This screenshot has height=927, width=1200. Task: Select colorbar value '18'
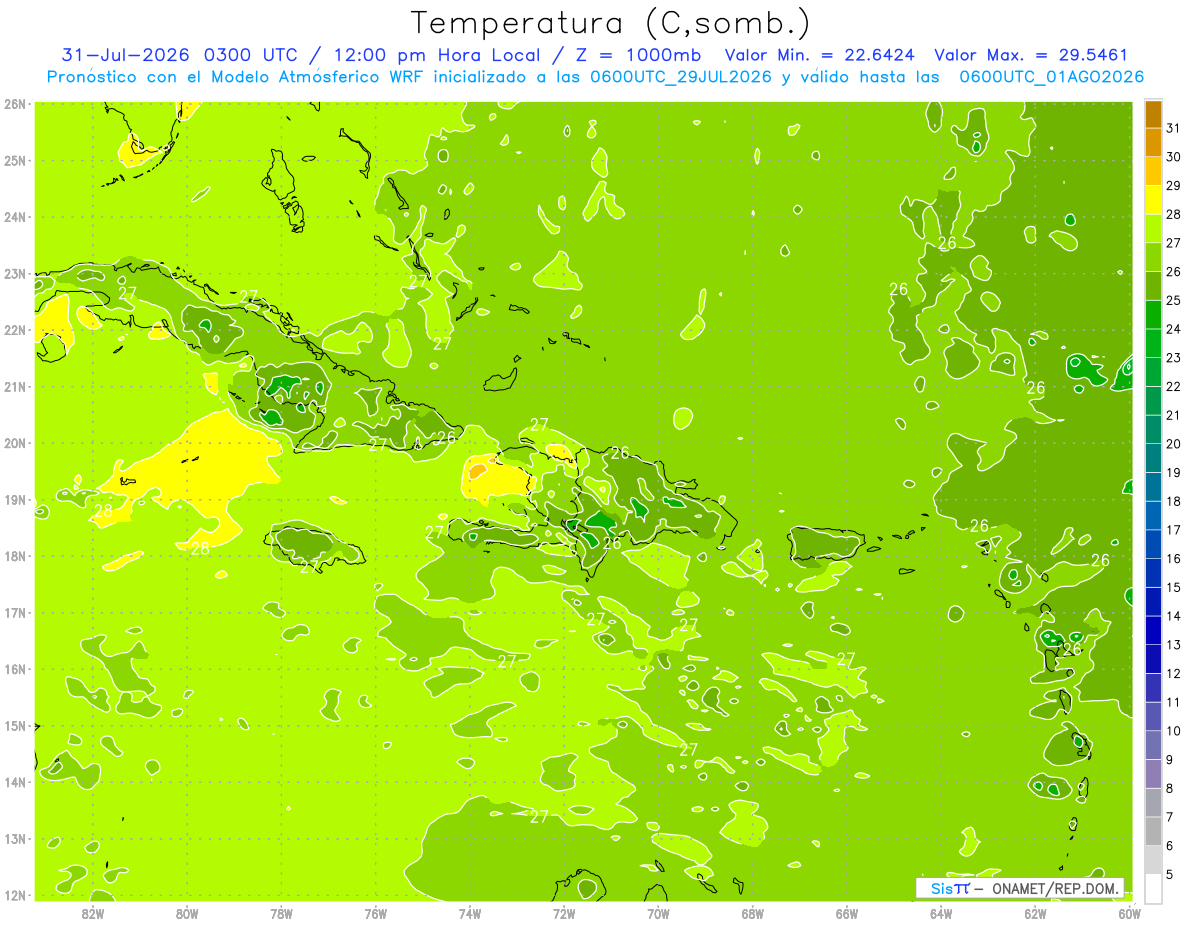[x=1174, y=501]
